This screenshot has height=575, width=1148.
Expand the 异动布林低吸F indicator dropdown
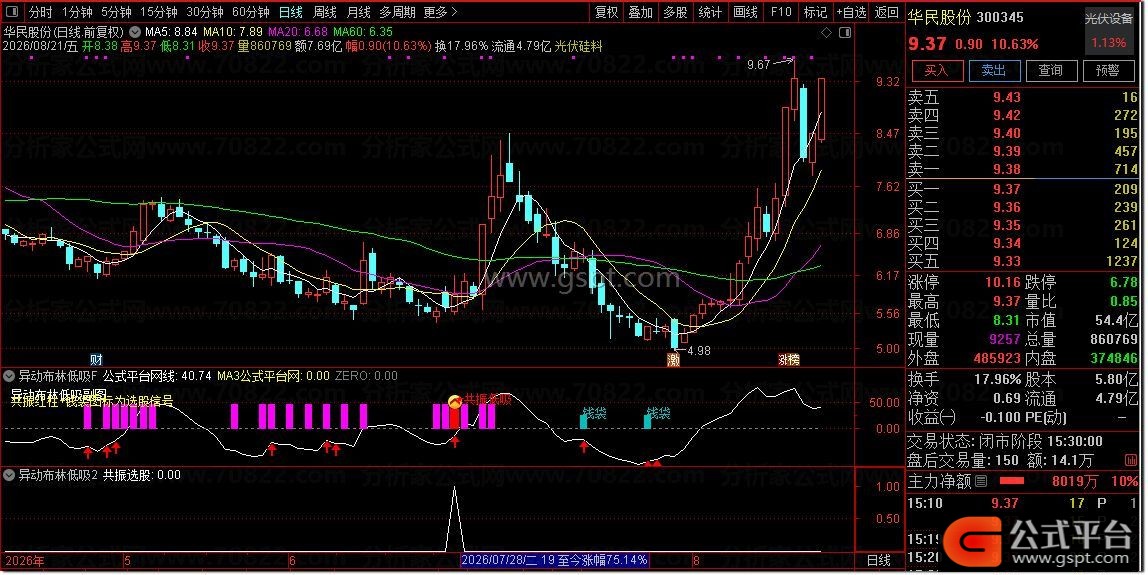point(10,376)
